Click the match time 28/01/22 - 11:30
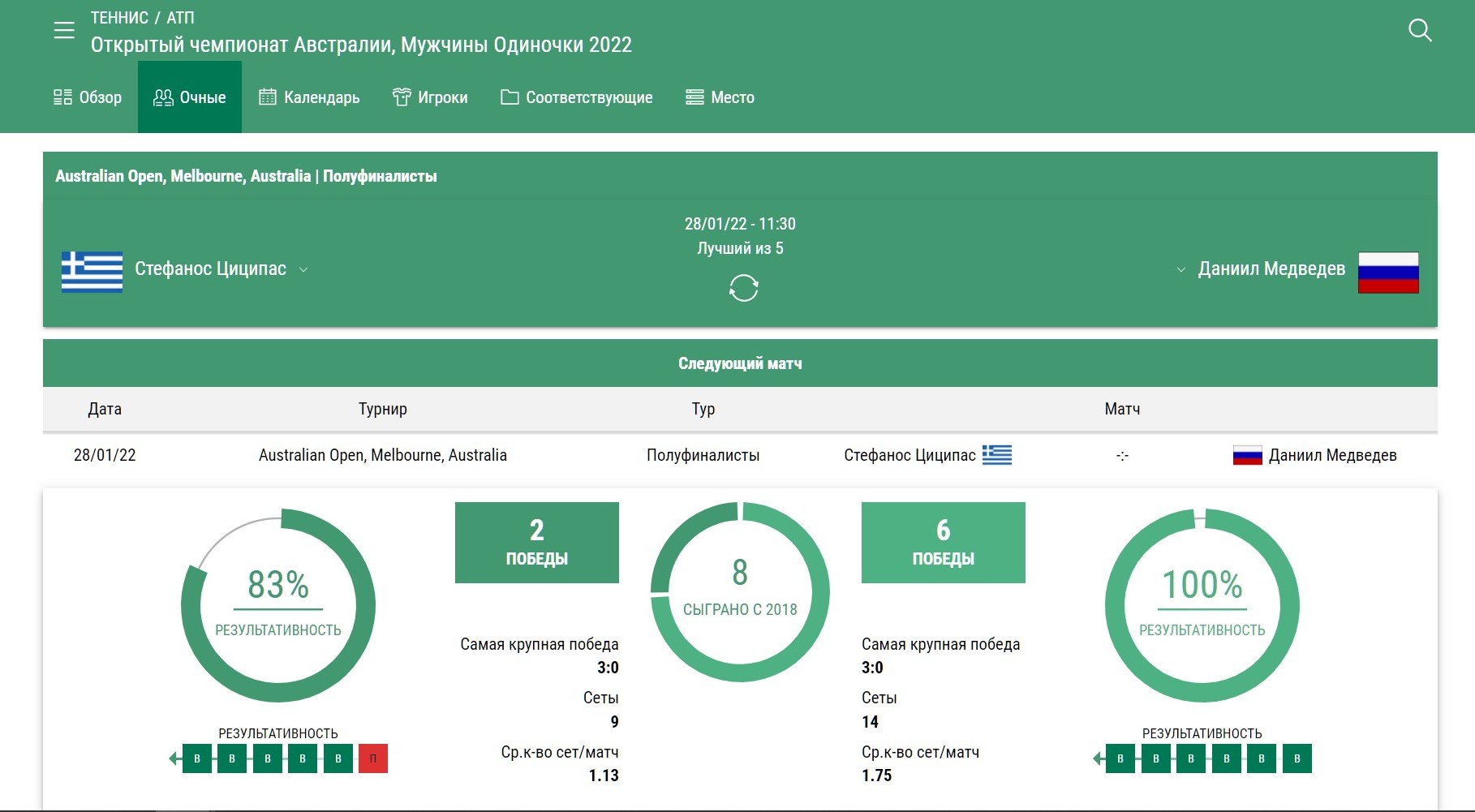This screenshot has width=1475, height=812. click(x=740, y=224)
